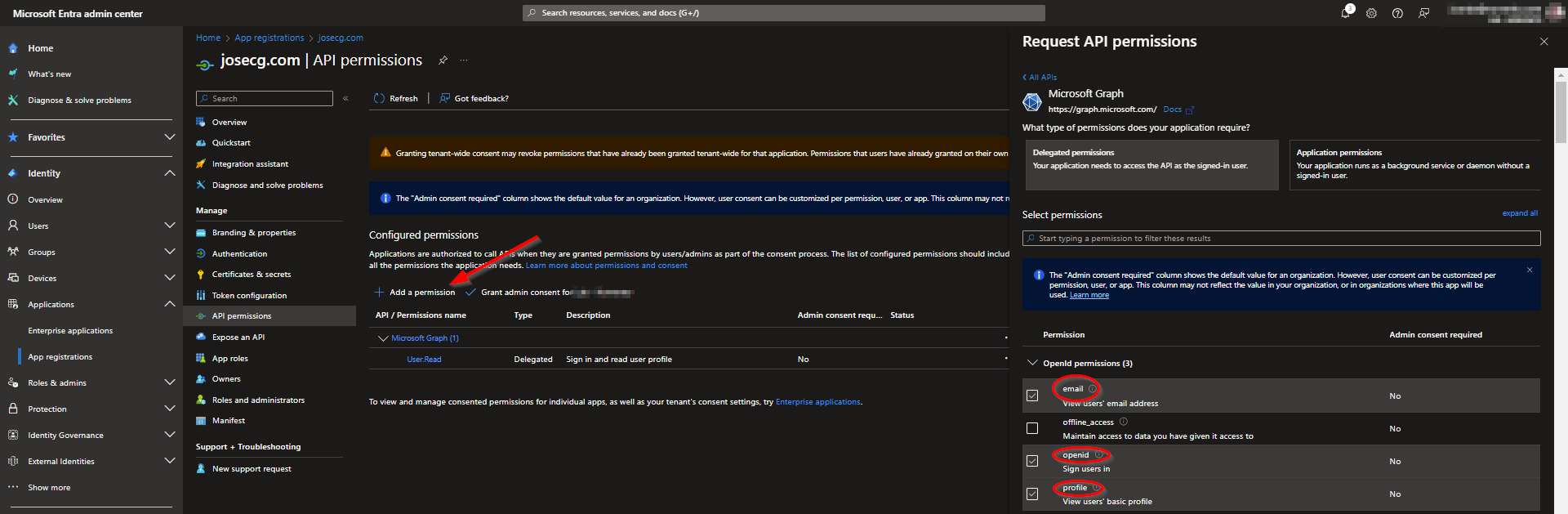Open Certificates & secrets menu item
The image size is (1568, 514).
point(251,275)
